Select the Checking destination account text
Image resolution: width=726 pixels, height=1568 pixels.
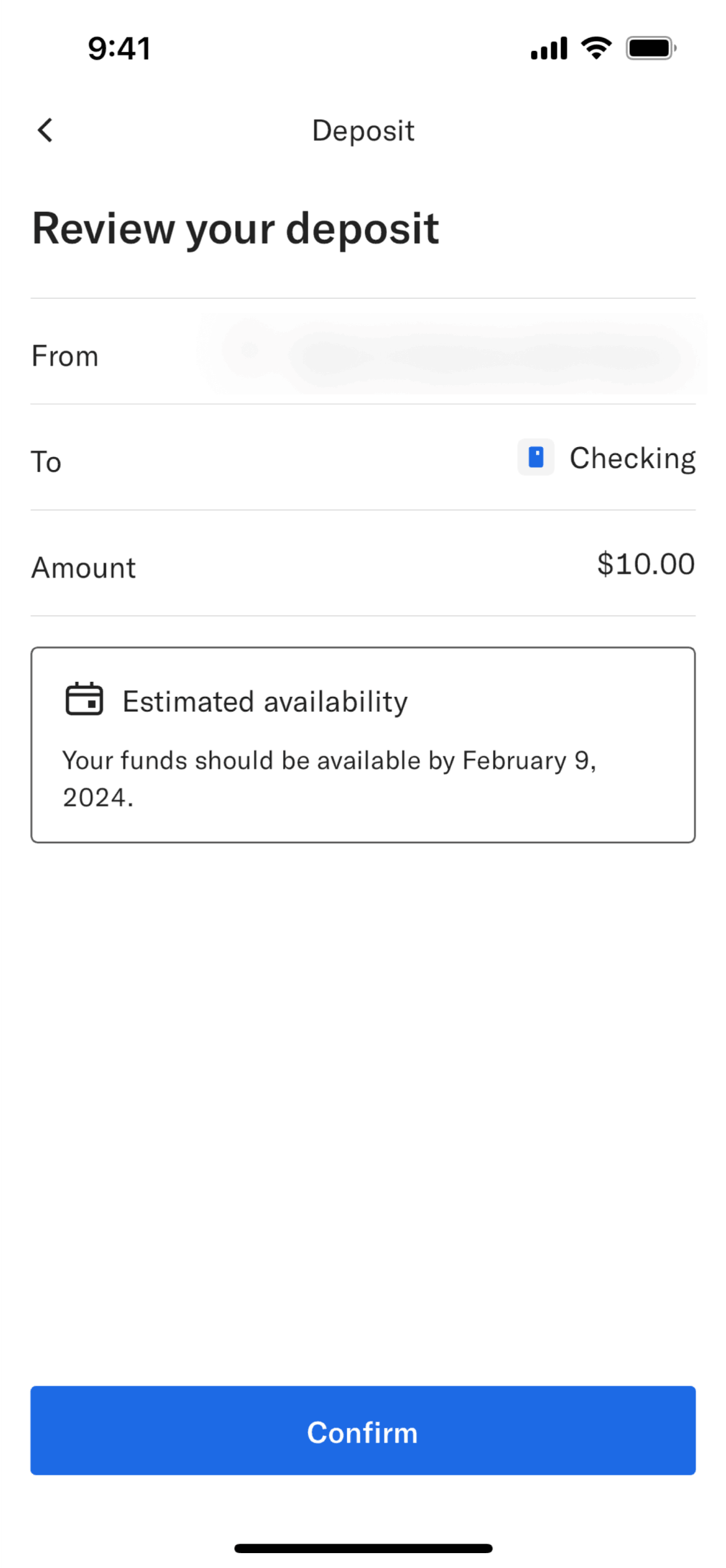click(x=632, y=458)
